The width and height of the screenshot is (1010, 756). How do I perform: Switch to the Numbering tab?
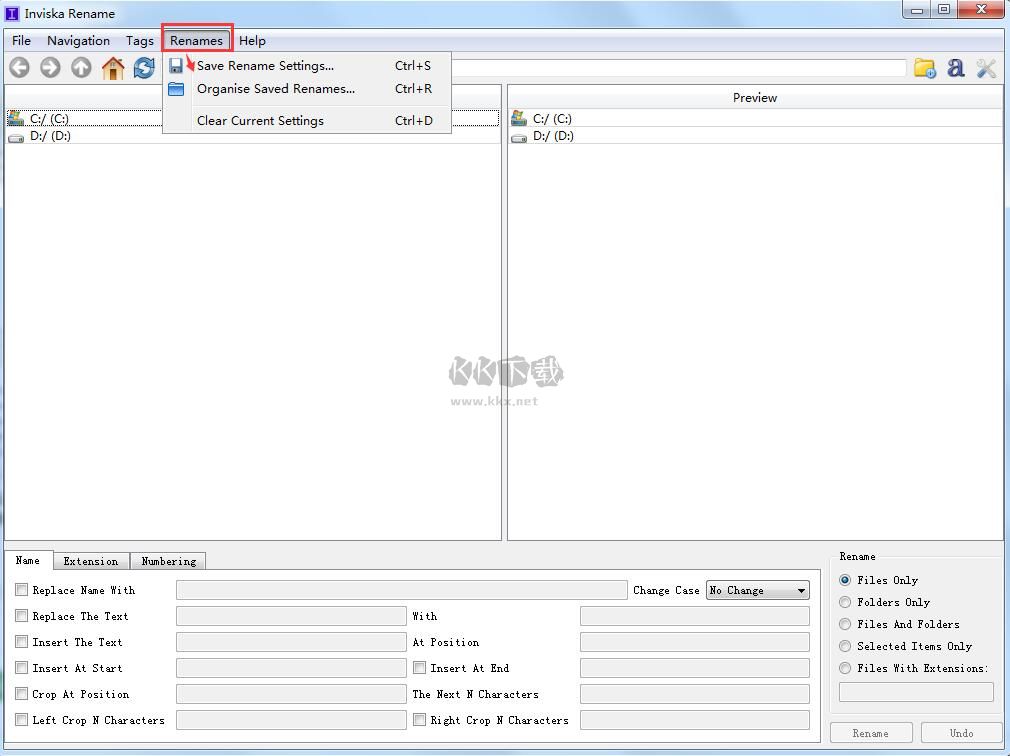click(x=169, y=561)
